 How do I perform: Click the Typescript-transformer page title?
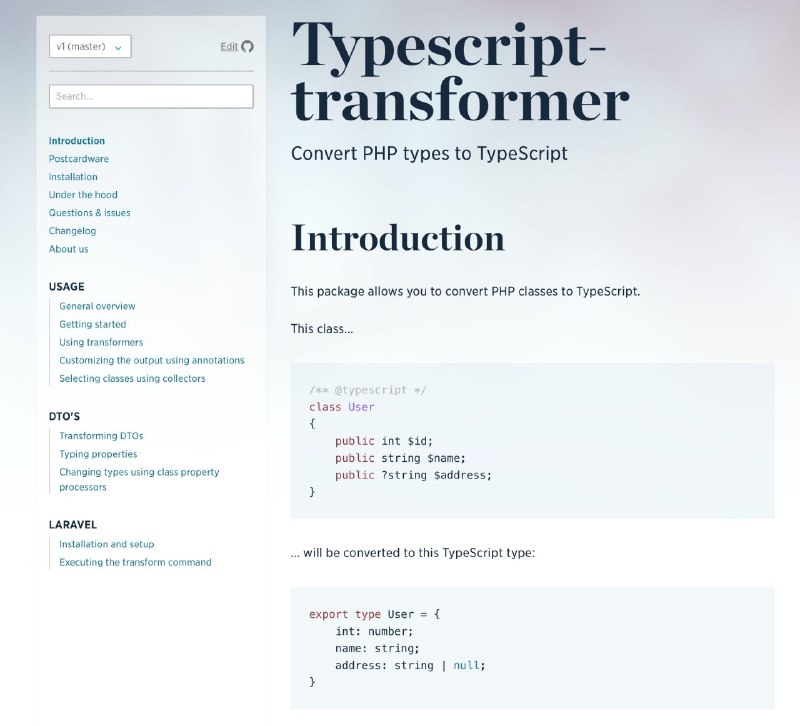pos(459,71)
